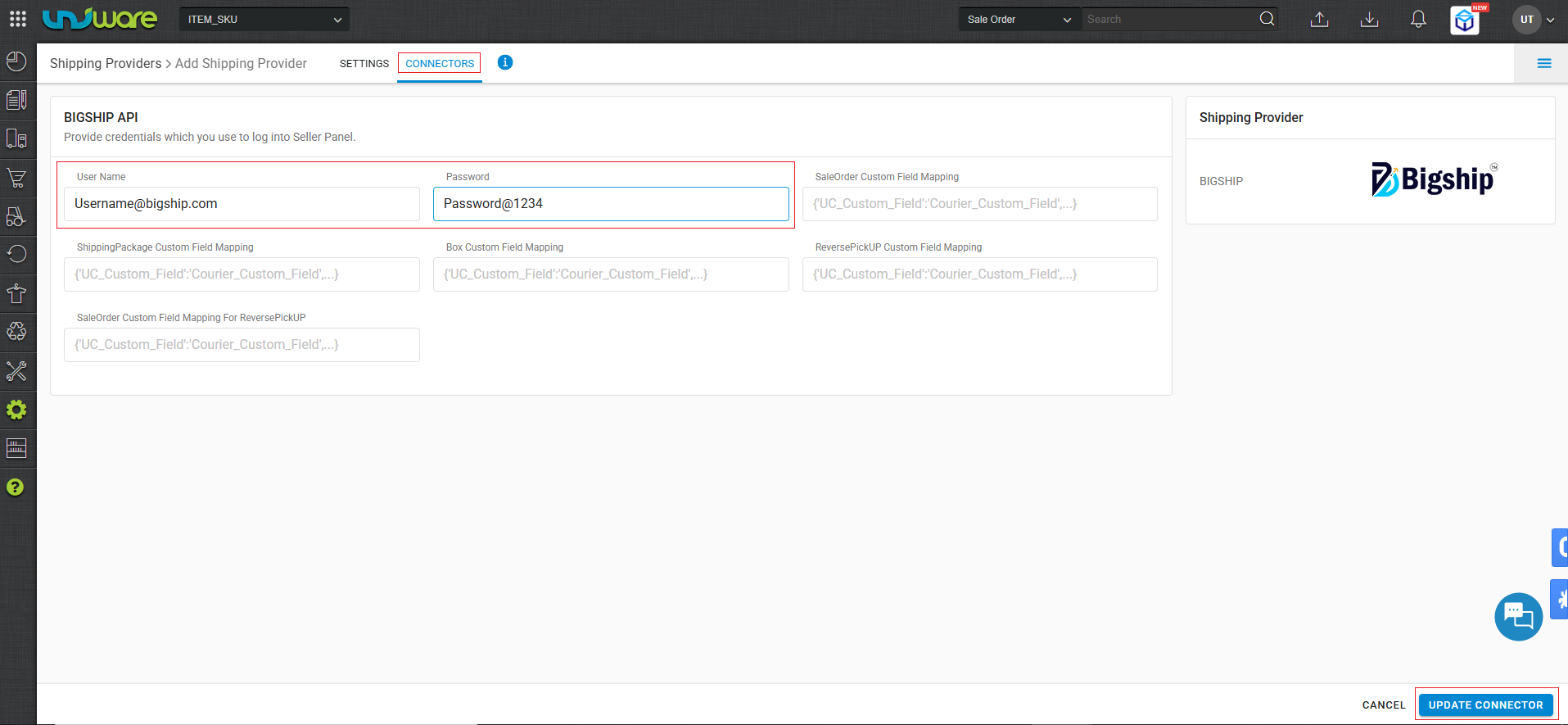Click the UPDATE CONNECTOR button
This screenshot has height=725, width=1568.
(x=1485, y=705)
